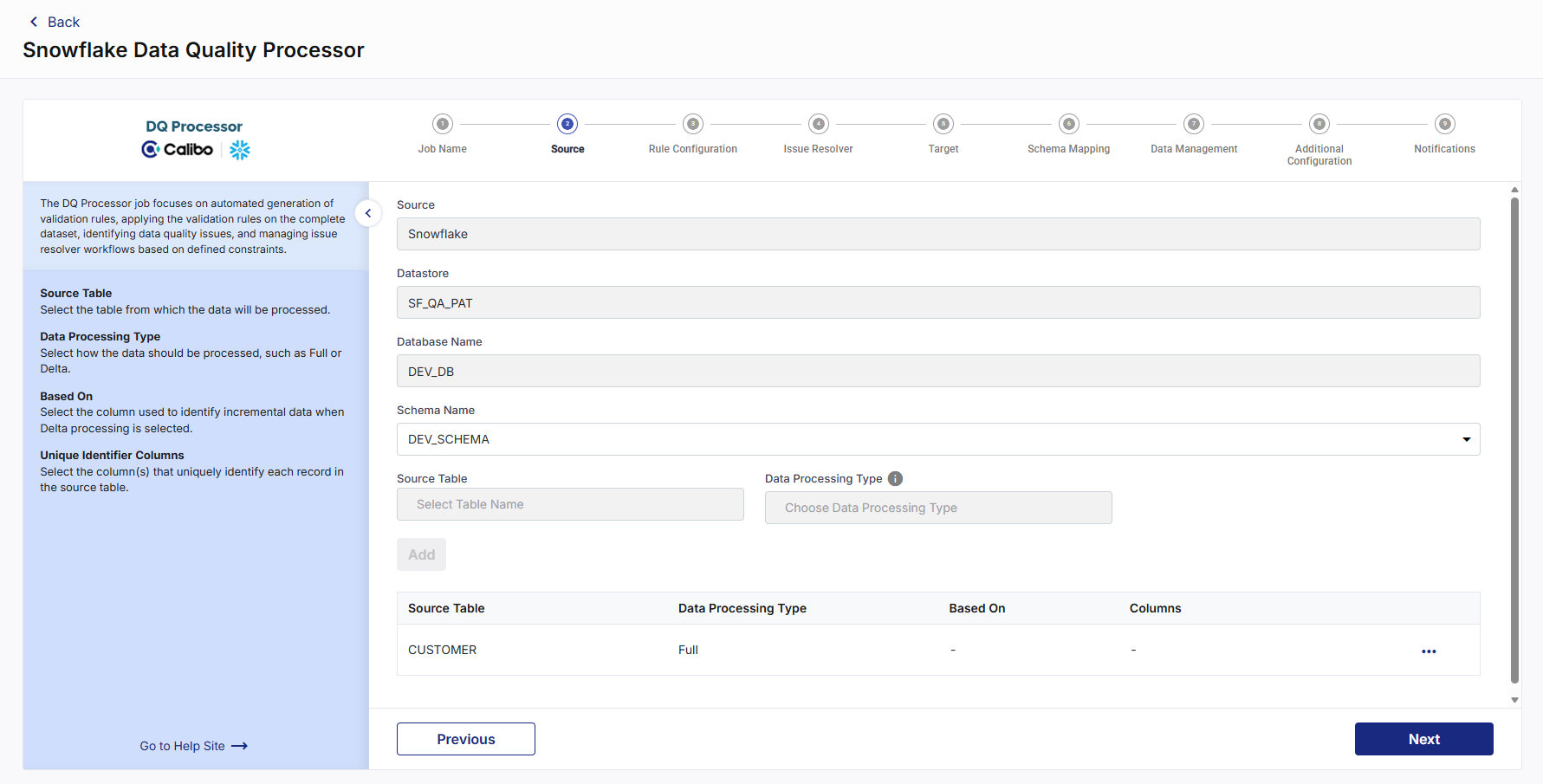Screen dimensions: 1543x784
Task: Go to the Schema Mapping step label
Action: (1069, 149)
